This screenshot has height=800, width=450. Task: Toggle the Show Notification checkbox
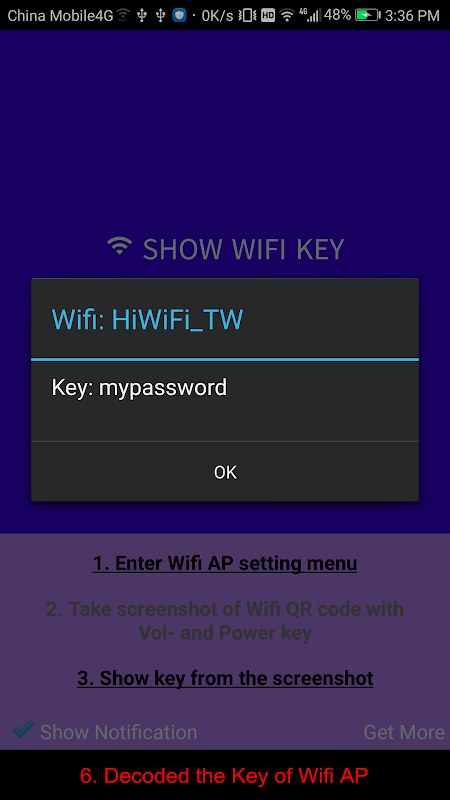20,731
